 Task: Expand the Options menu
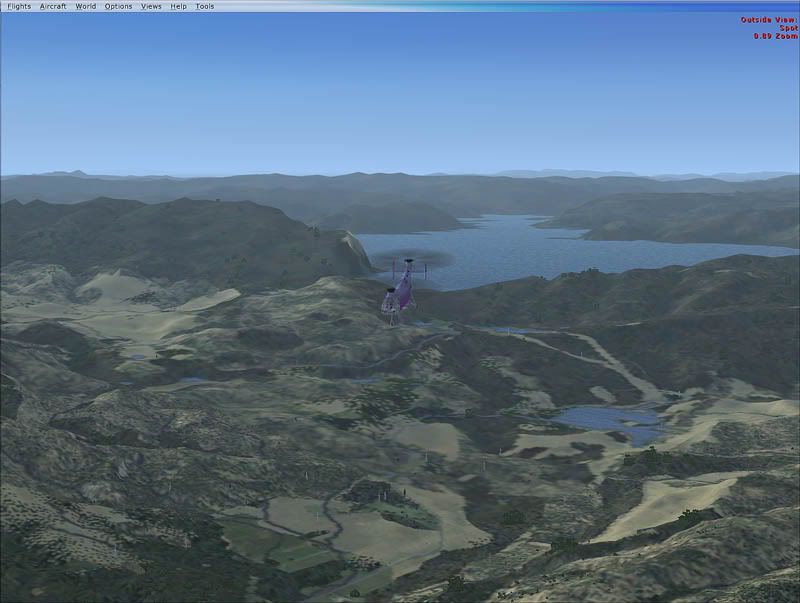(118, 6)
